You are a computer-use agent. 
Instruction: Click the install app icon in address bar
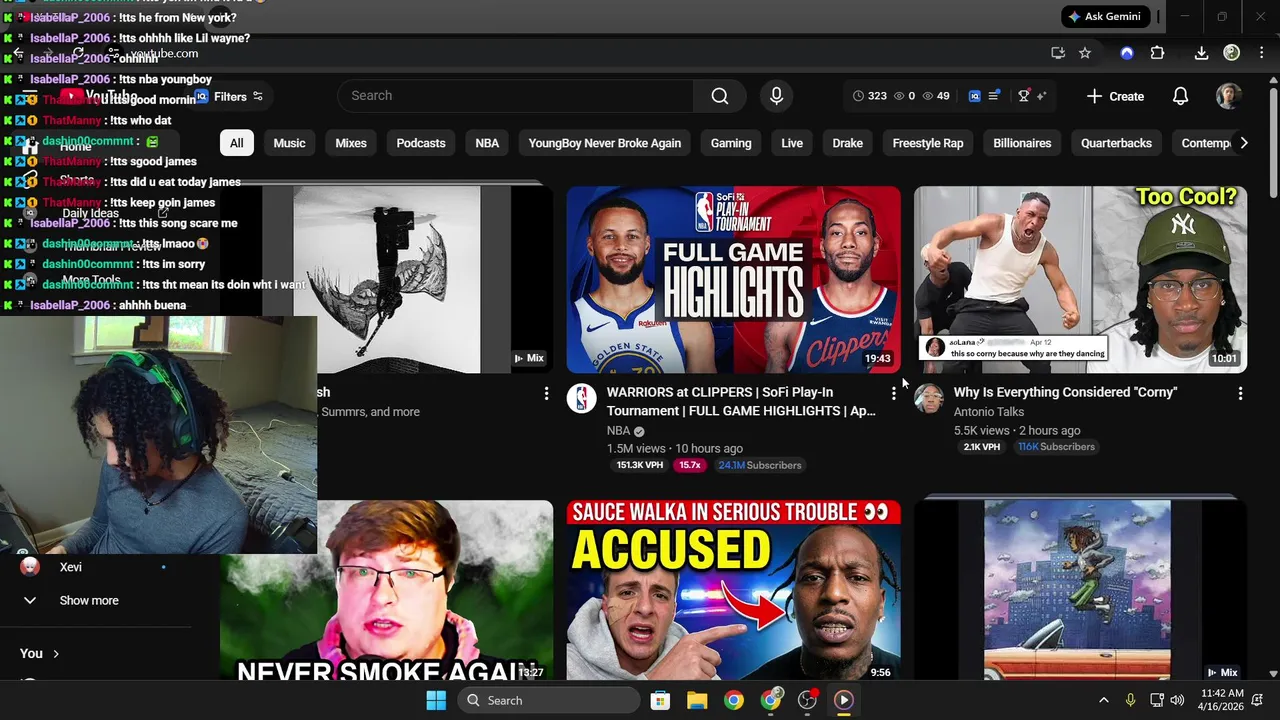1058,53
